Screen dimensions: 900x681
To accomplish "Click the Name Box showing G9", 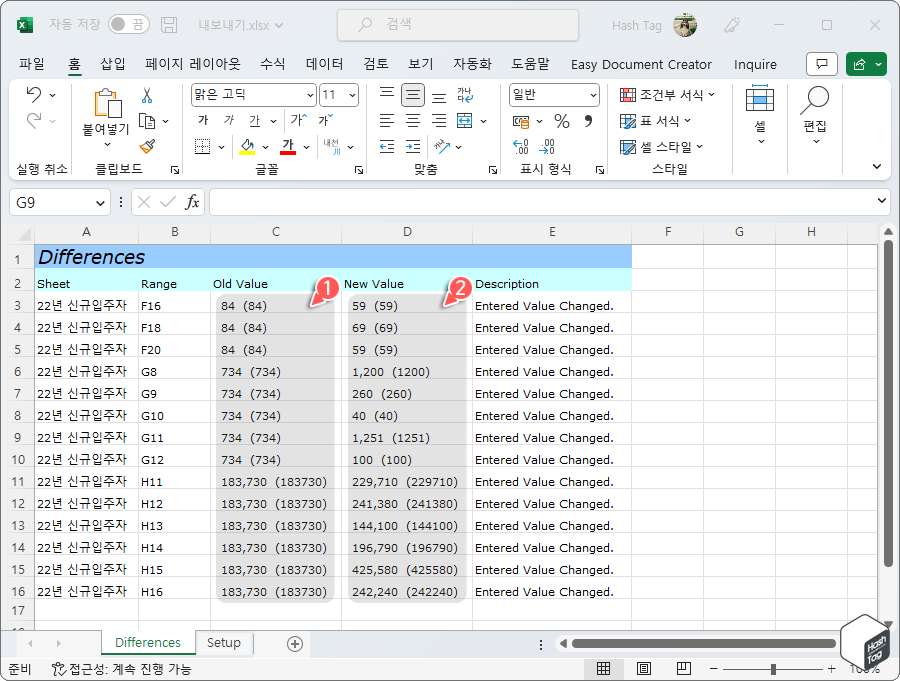I will (60, 202).
